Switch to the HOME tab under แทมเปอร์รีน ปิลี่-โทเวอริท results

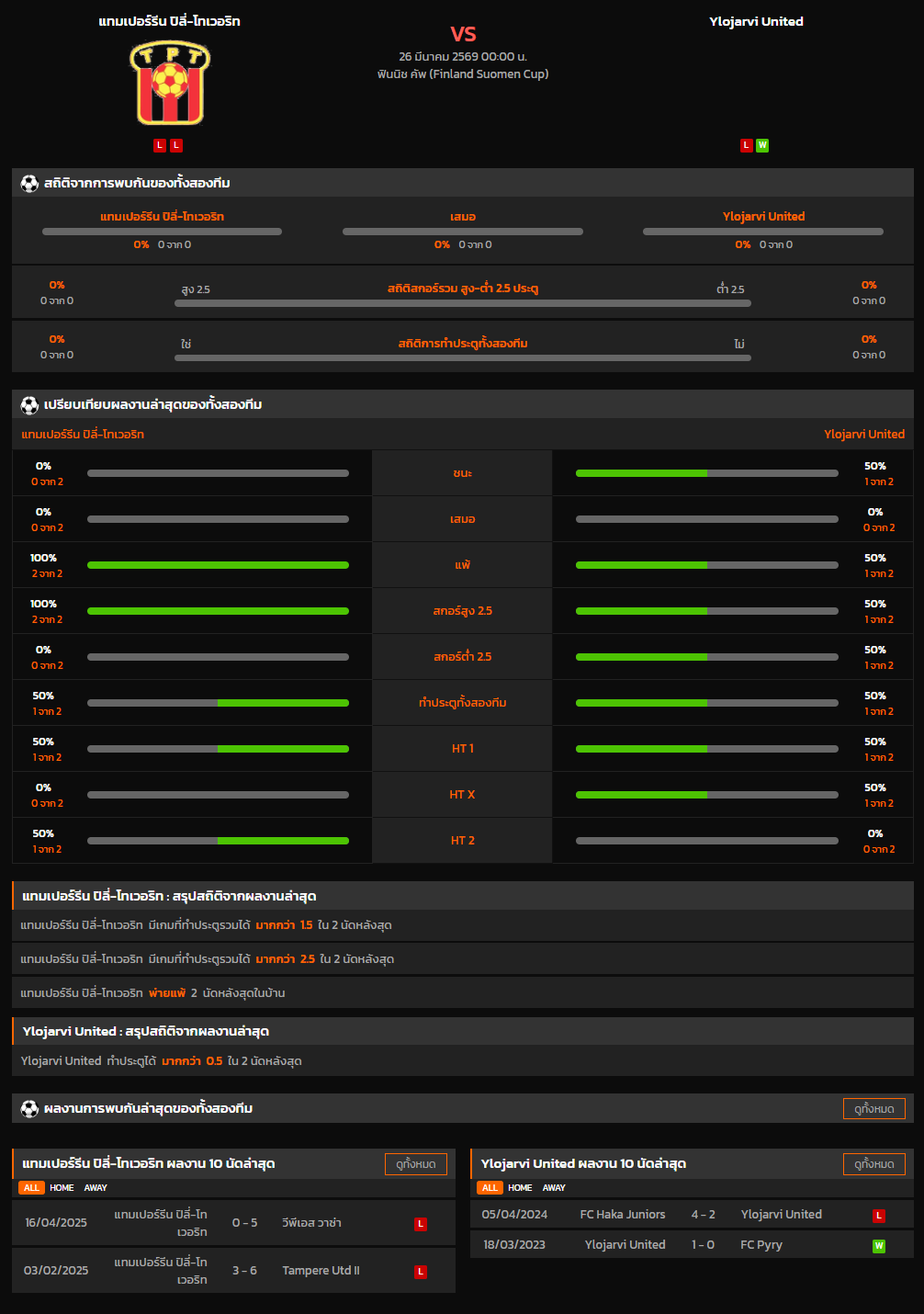pyautogui.click(x=62, y=1188)
